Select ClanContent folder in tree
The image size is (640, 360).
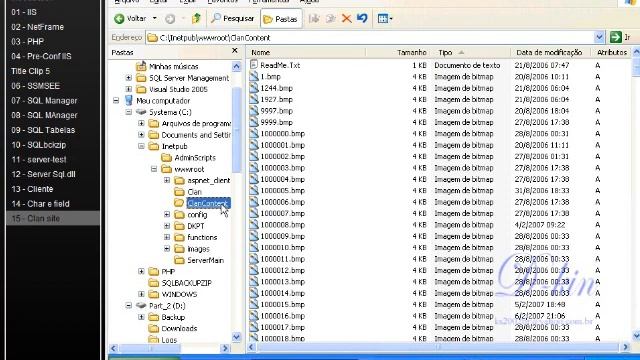pos(208,203)
